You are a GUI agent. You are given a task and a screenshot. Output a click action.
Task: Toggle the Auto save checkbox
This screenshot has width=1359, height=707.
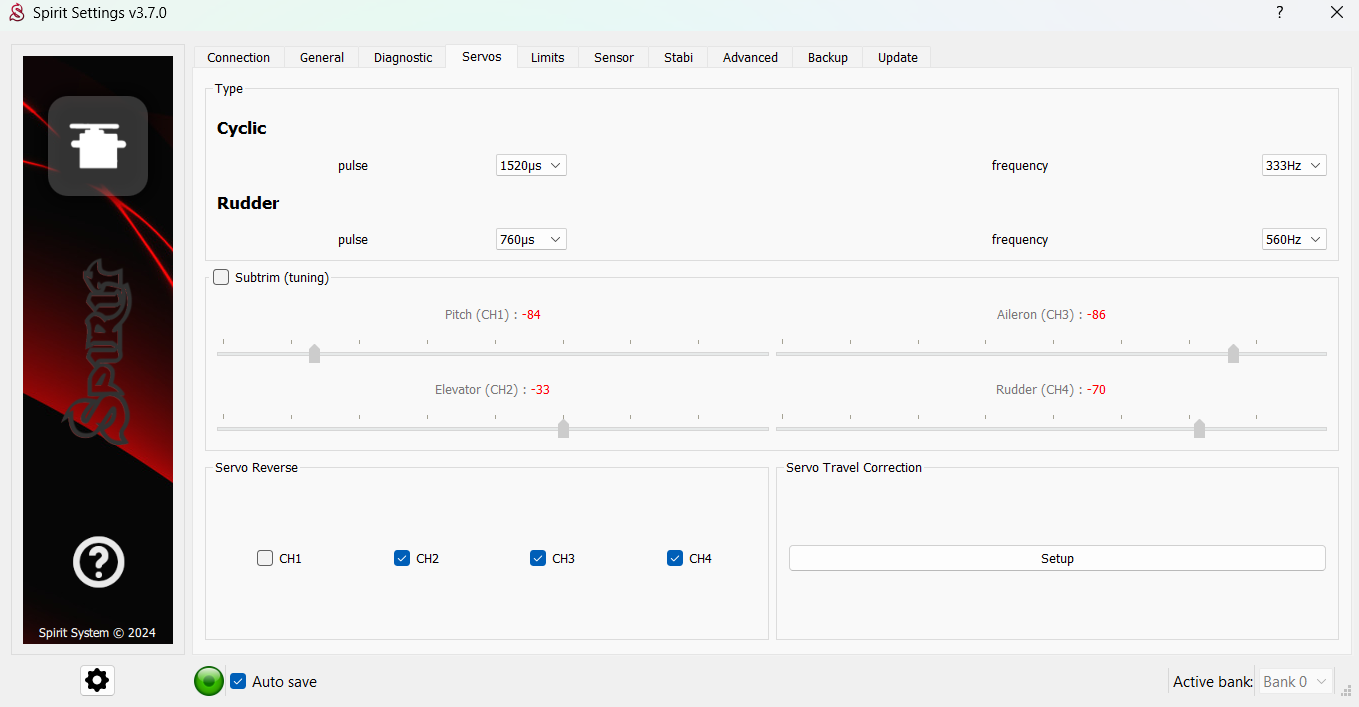tap(238, 681)
